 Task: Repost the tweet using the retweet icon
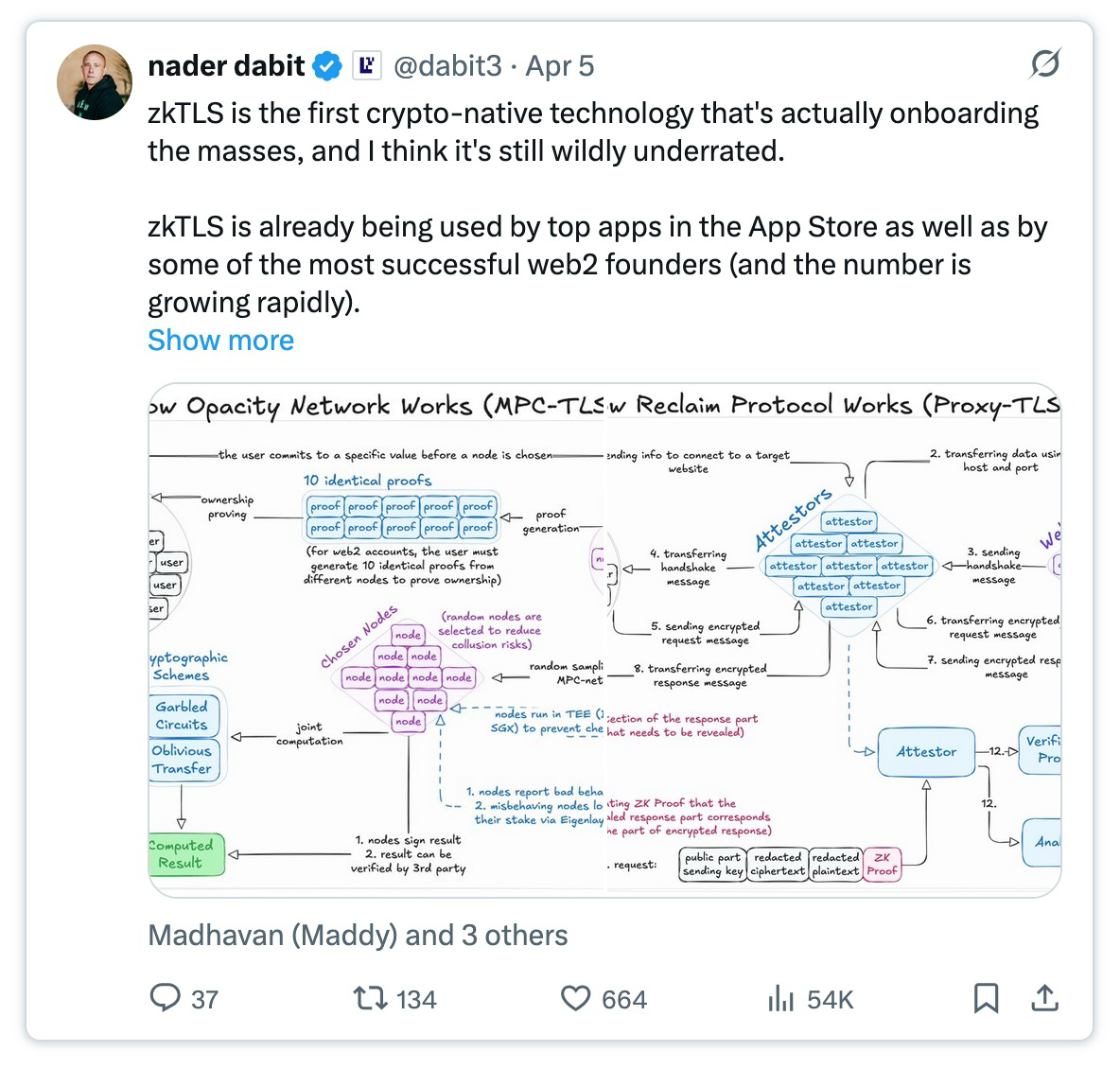click(371, 997)
